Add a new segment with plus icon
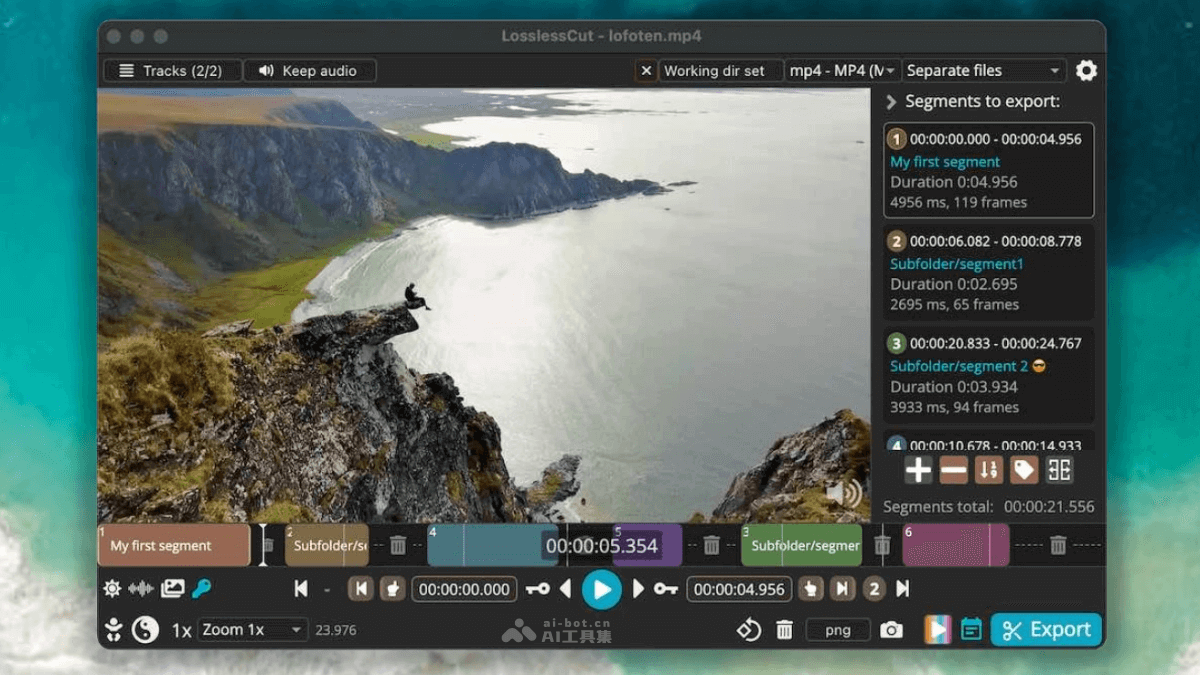The image size is (1200, 675). pyautogui.click(x=918, y=470)
